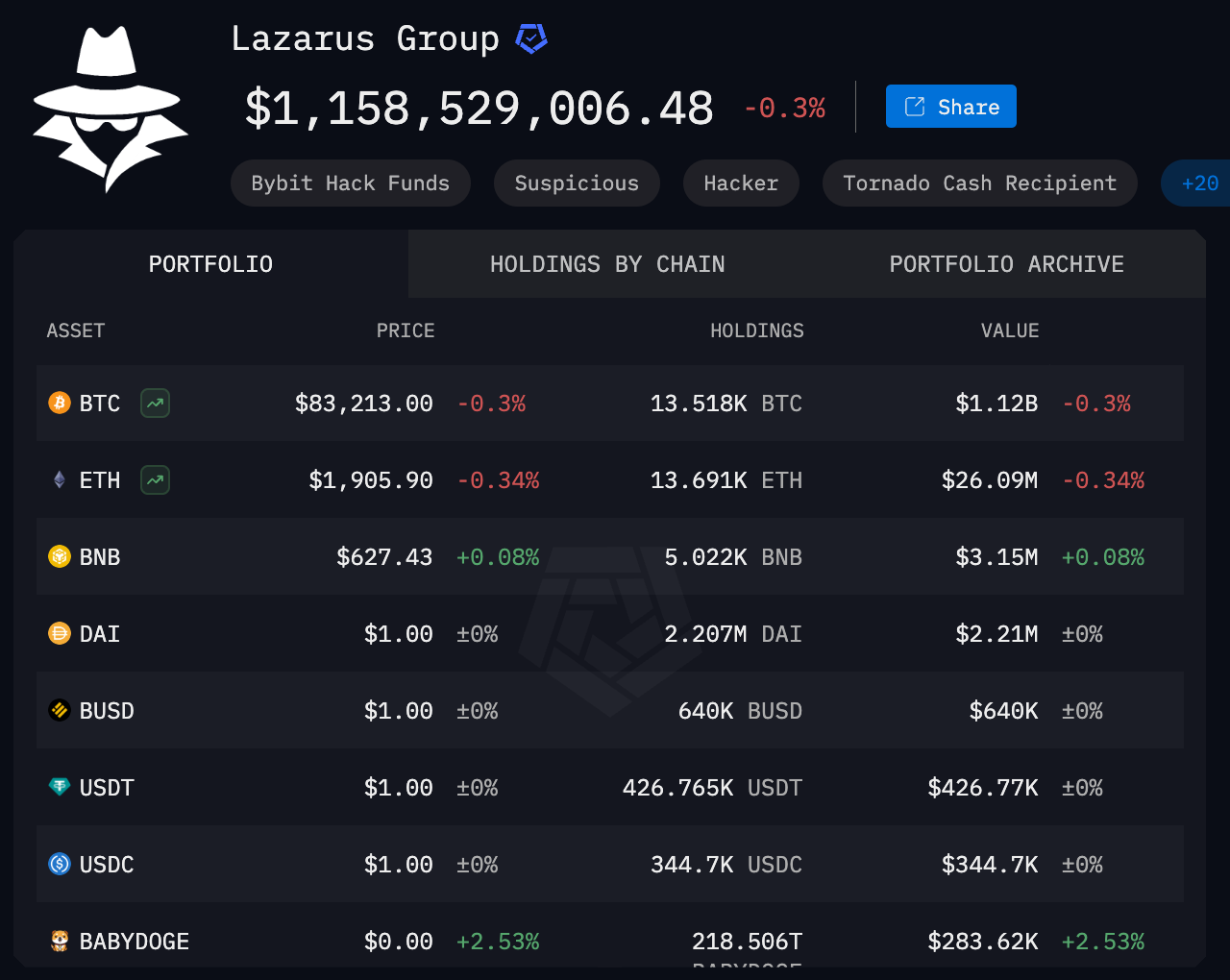
Task: Click the BTC coin icon
Action: coord(60,403)
